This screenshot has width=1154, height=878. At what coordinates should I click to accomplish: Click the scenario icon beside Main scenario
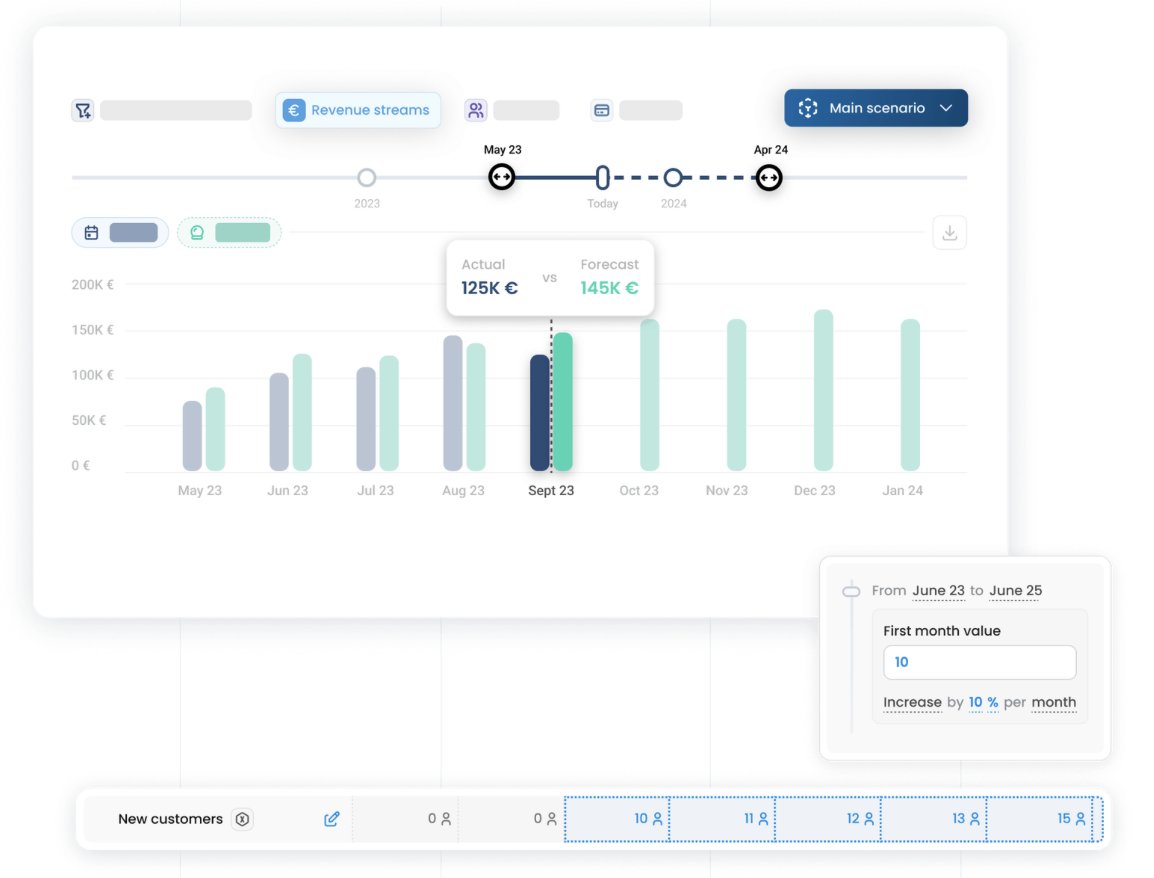pyautogui.click(x=808, y=108)
